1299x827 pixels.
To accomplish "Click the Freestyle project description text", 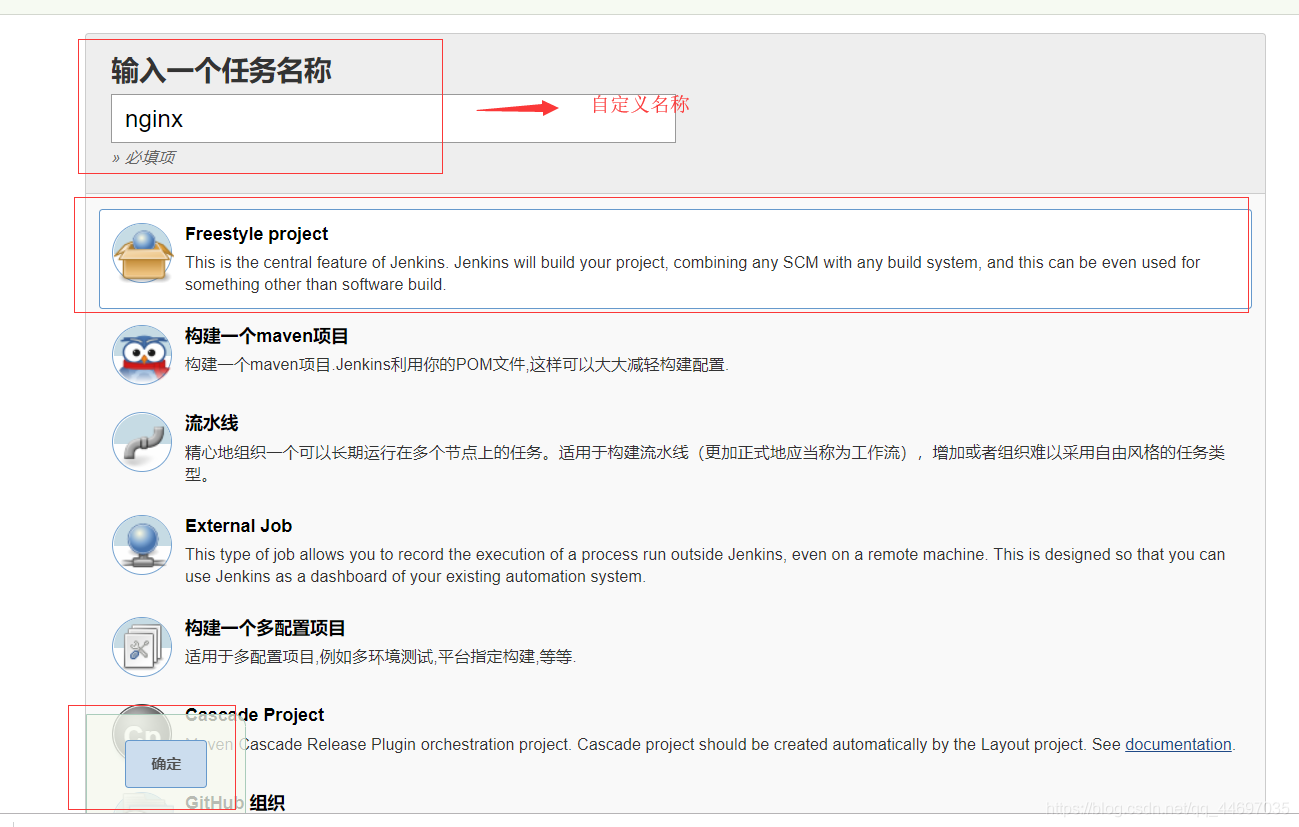I will point(692,273).
